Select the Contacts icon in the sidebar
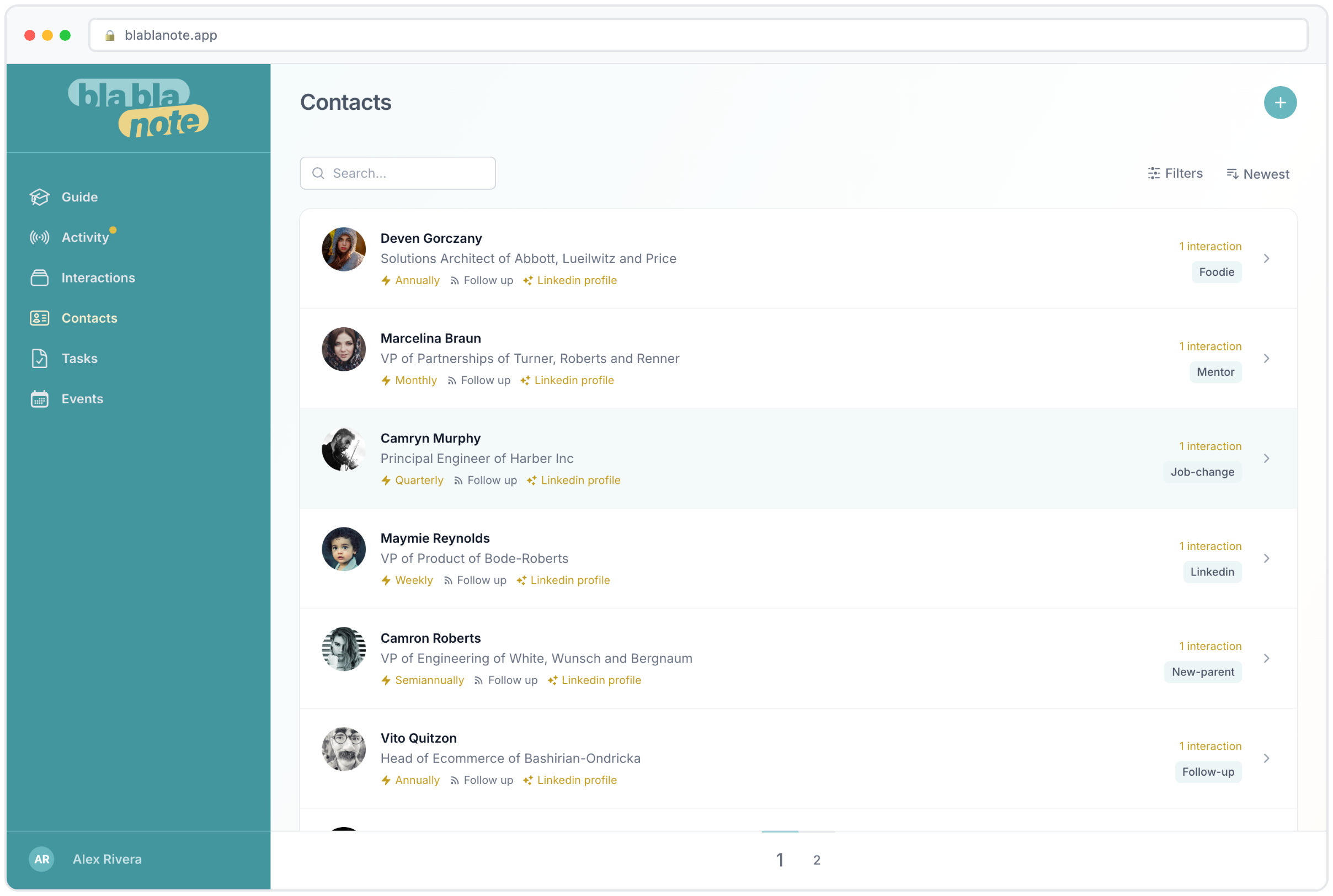1333x896 pixels. click(39, 318)
